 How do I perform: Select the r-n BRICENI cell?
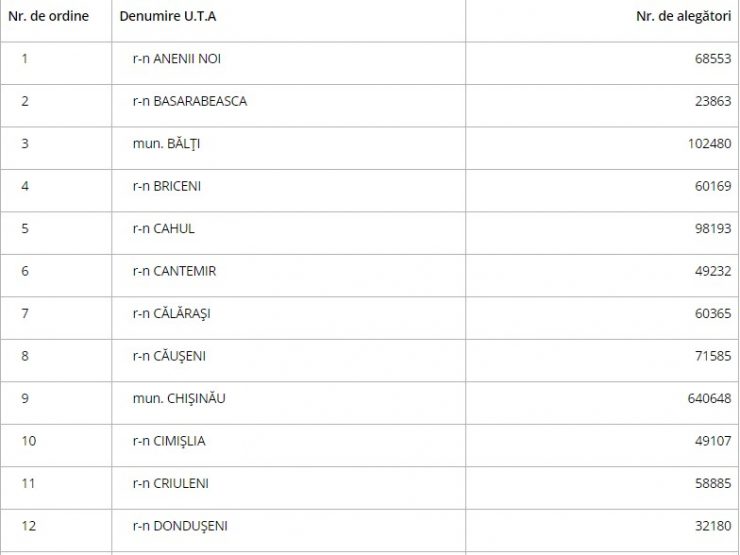[166, 186]
